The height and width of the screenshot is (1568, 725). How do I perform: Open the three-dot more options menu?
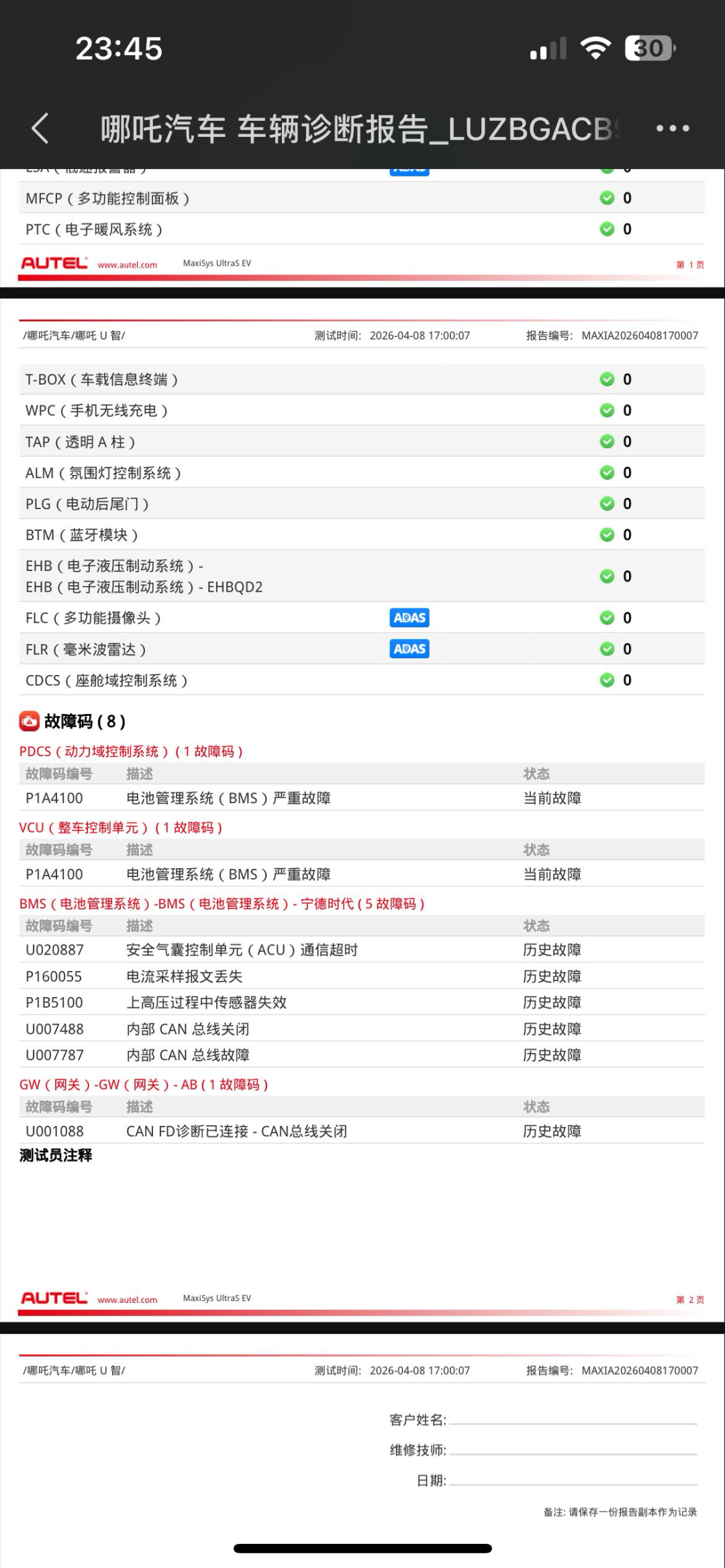click(673, 128)
